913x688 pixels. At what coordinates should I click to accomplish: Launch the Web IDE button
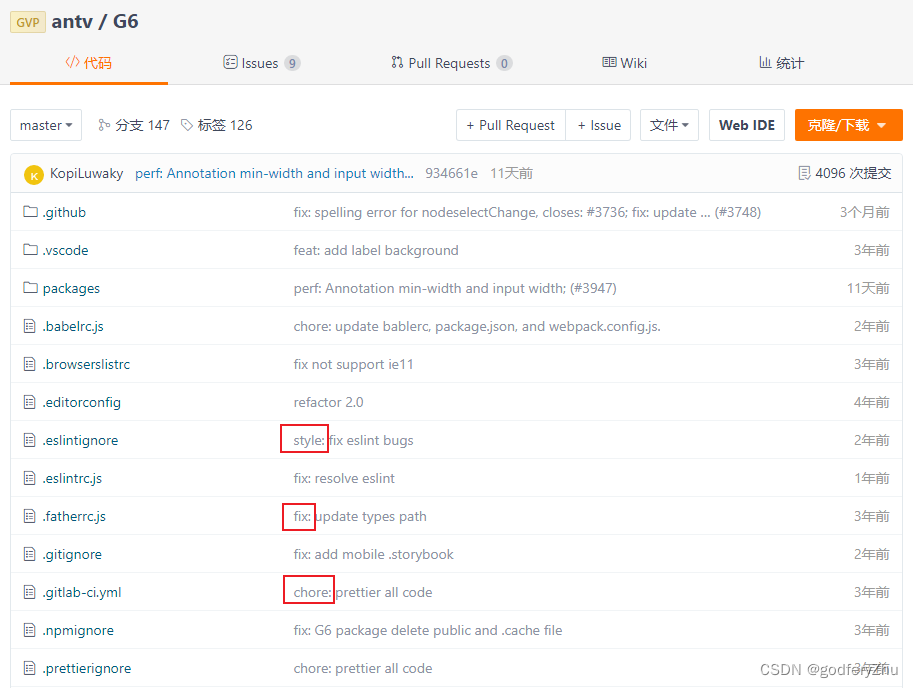[746, 125]
